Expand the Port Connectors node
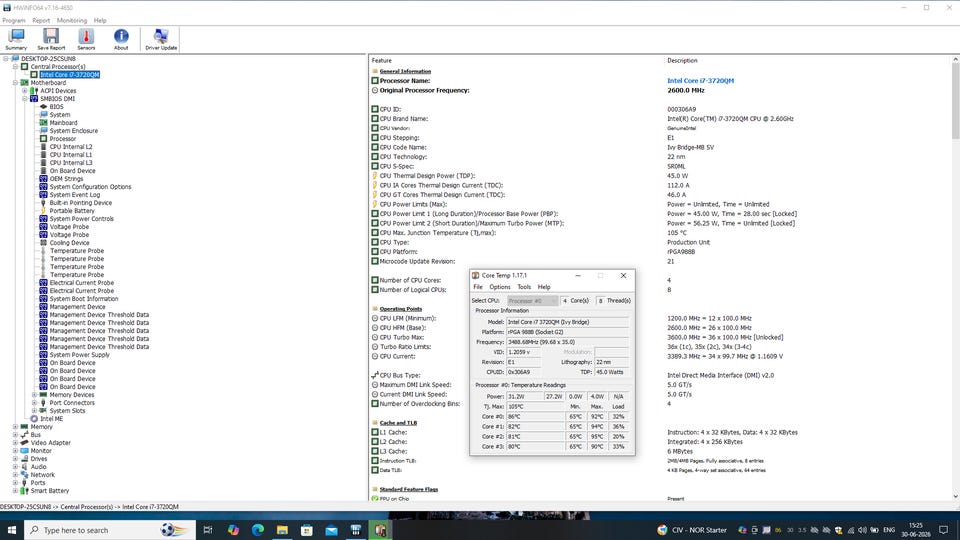Viewport: 960px width, 540px height. point(35,403)
